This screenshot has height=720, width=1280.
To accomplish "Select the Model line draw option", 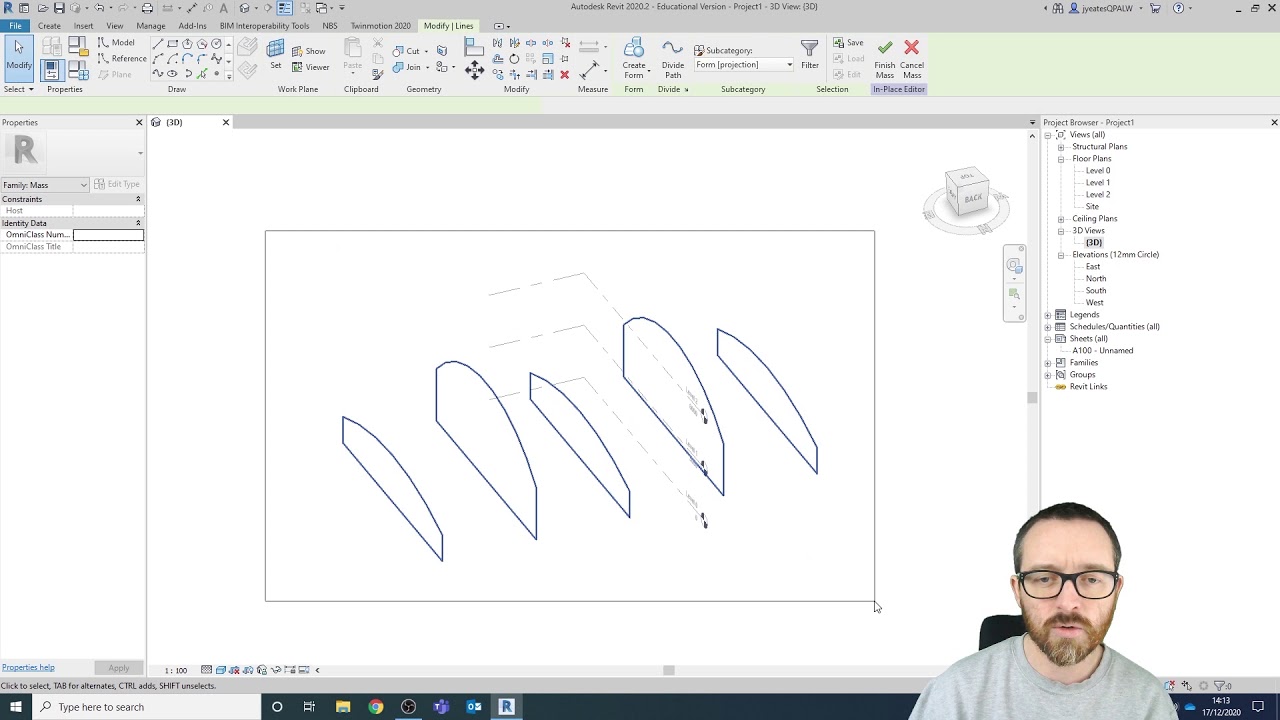I will pyautogui.click(x=116, y=43).
